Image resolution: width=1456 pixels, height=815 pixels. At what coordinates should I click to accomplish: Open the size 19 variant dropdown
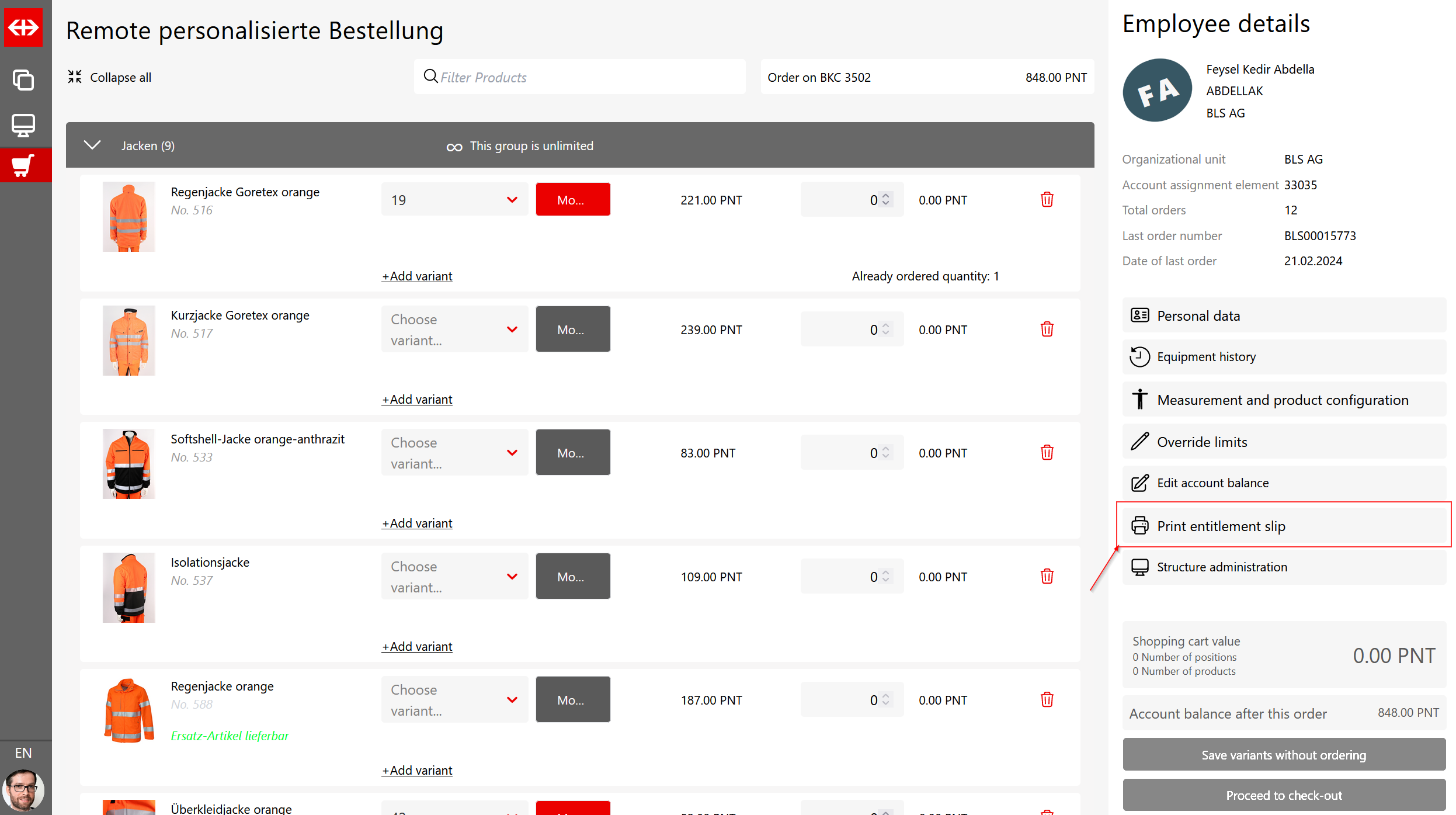[x=454, y=200]
